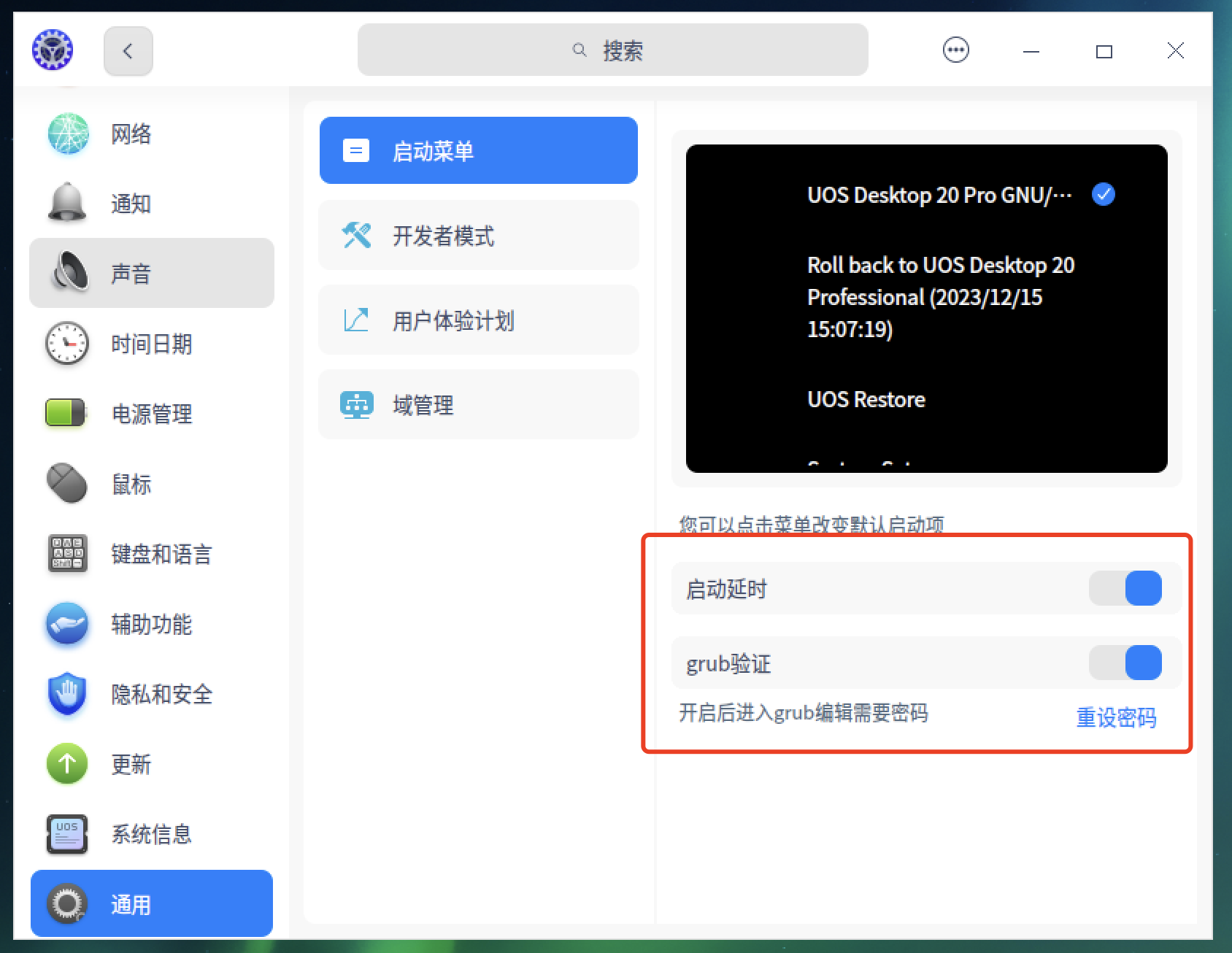Viewport: 1232px width, 953px height.
Task: Click the blue checkmark on default boot entry
Action: [x=1104, y=194]
